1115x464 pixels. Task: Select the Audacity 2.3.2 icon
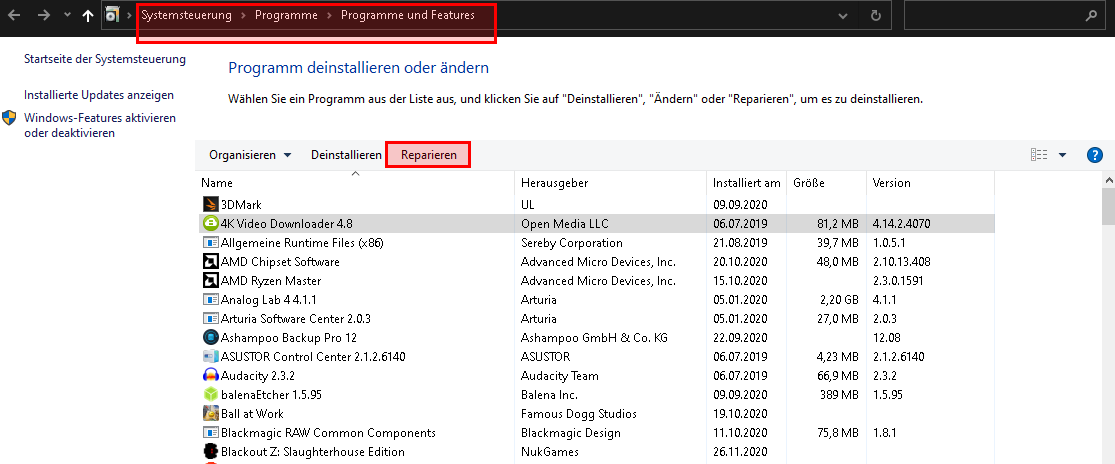(210, 375)
